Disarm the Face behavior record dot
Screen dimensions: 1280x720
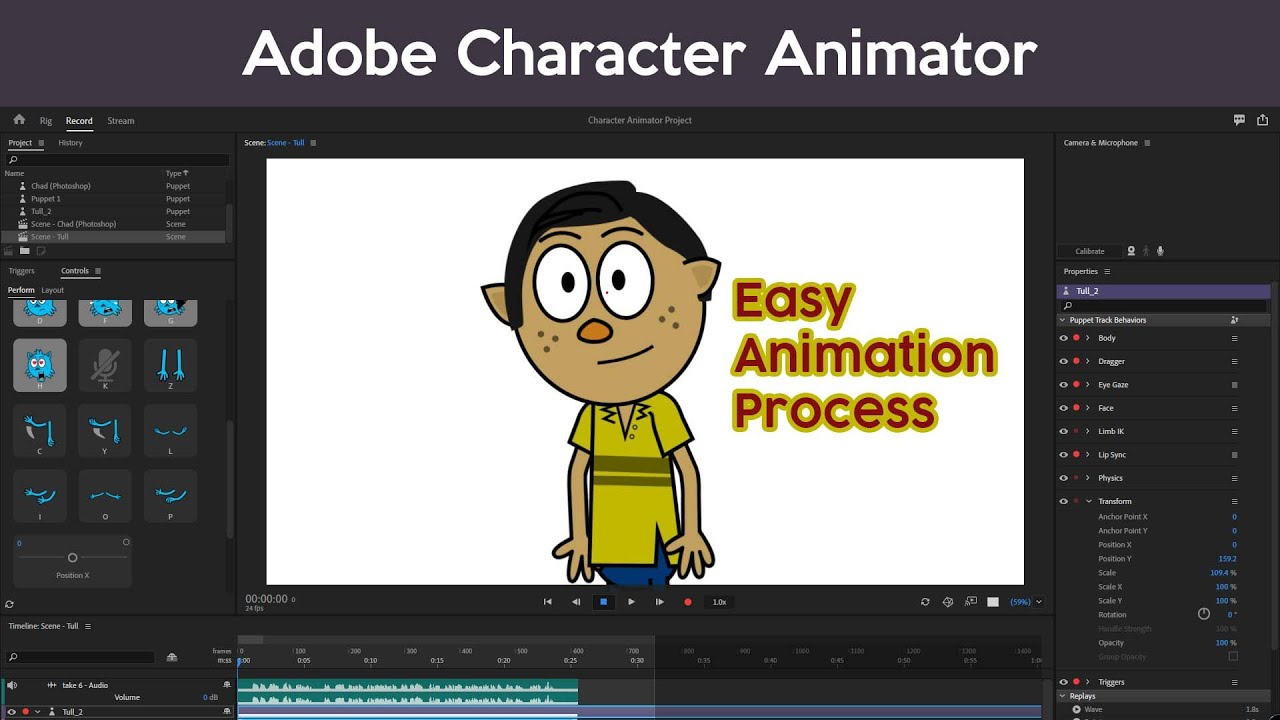[1076, 408]
